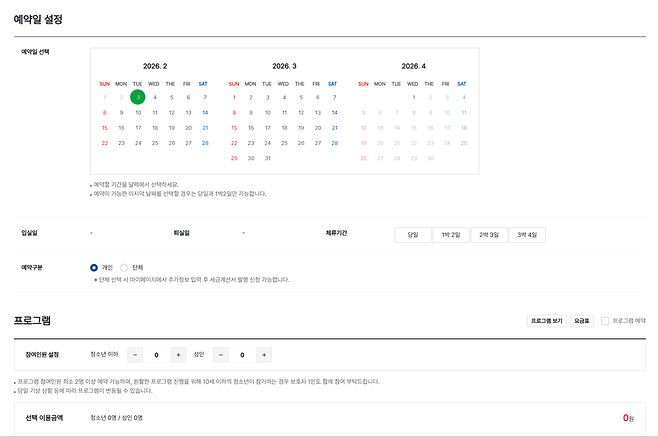This screenshot has width=658, height=437.
Task: Increase the 성인 participant count
Action: pyautogui.click(x=264, y=354)
